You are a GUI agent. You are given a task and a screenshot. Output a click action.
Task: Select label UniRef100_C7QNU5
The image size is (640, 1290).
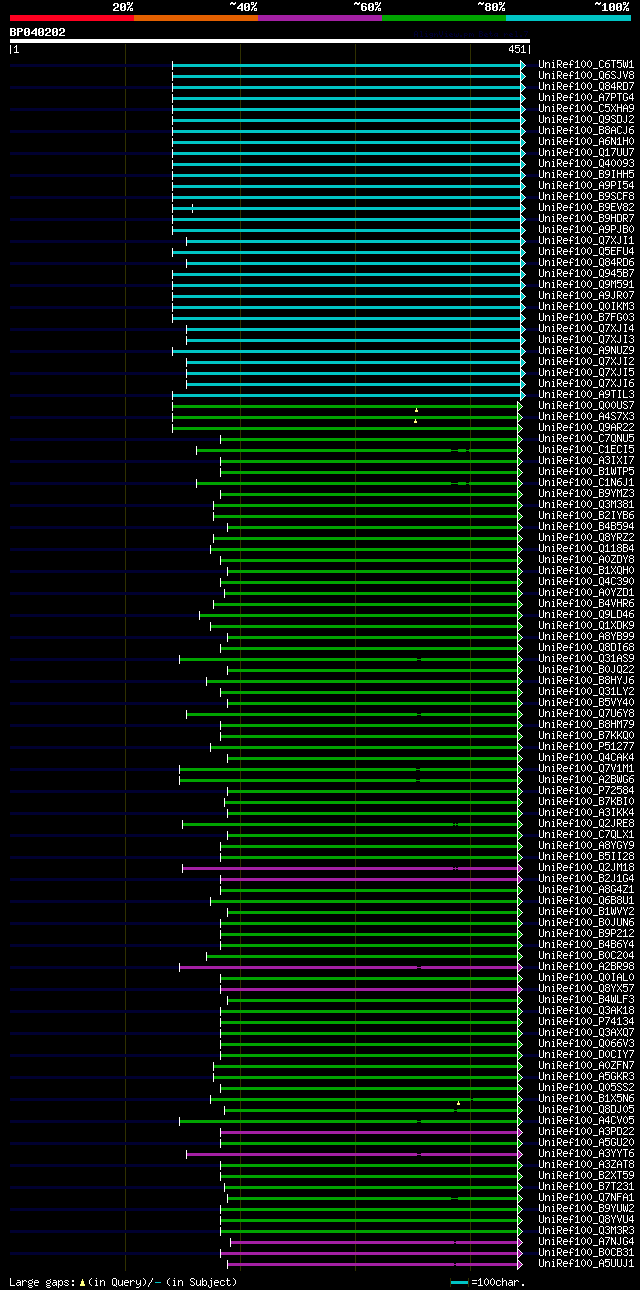tap(586, 438)
